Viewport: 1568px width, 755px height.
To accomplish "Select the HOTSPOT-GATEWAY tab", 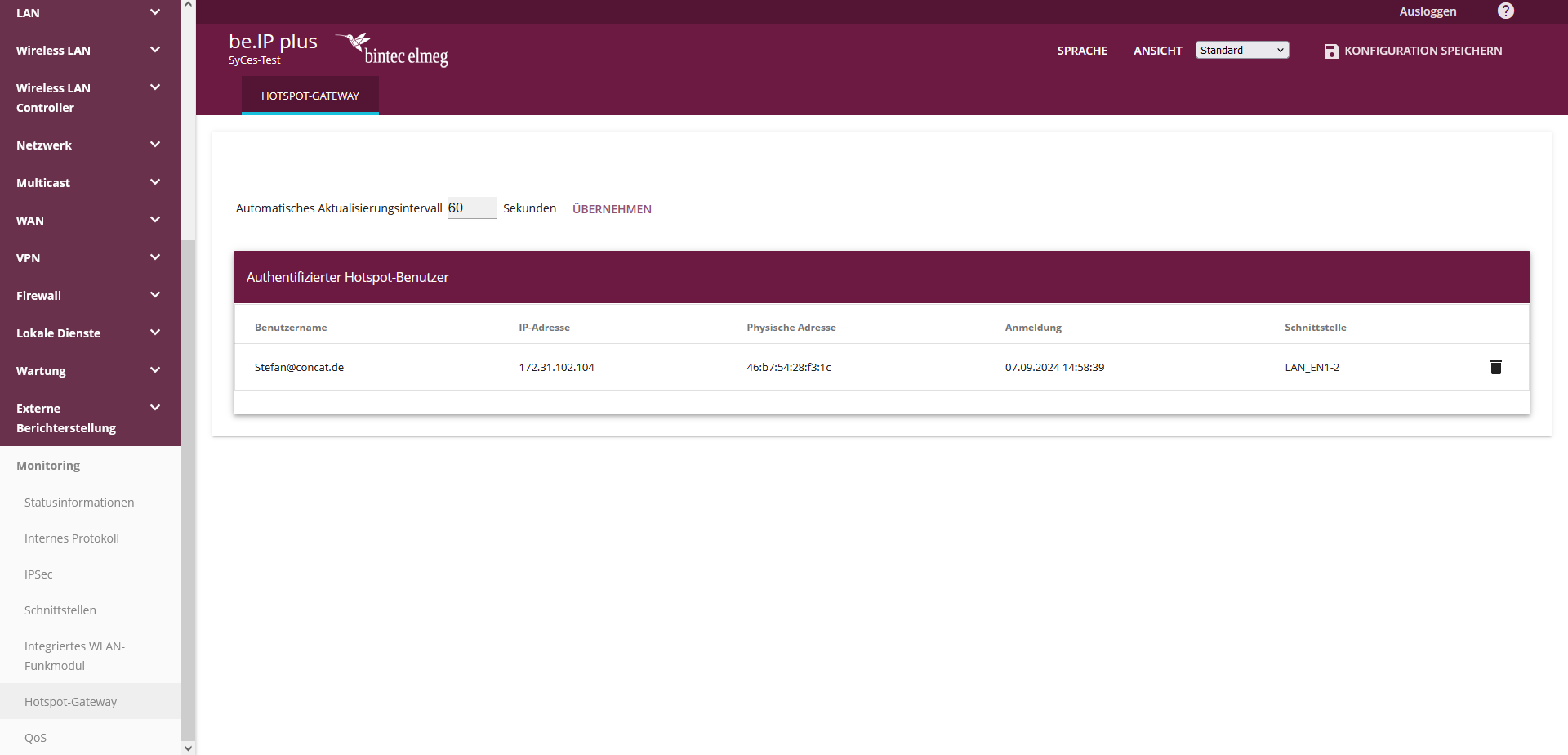I will (310, 96).
